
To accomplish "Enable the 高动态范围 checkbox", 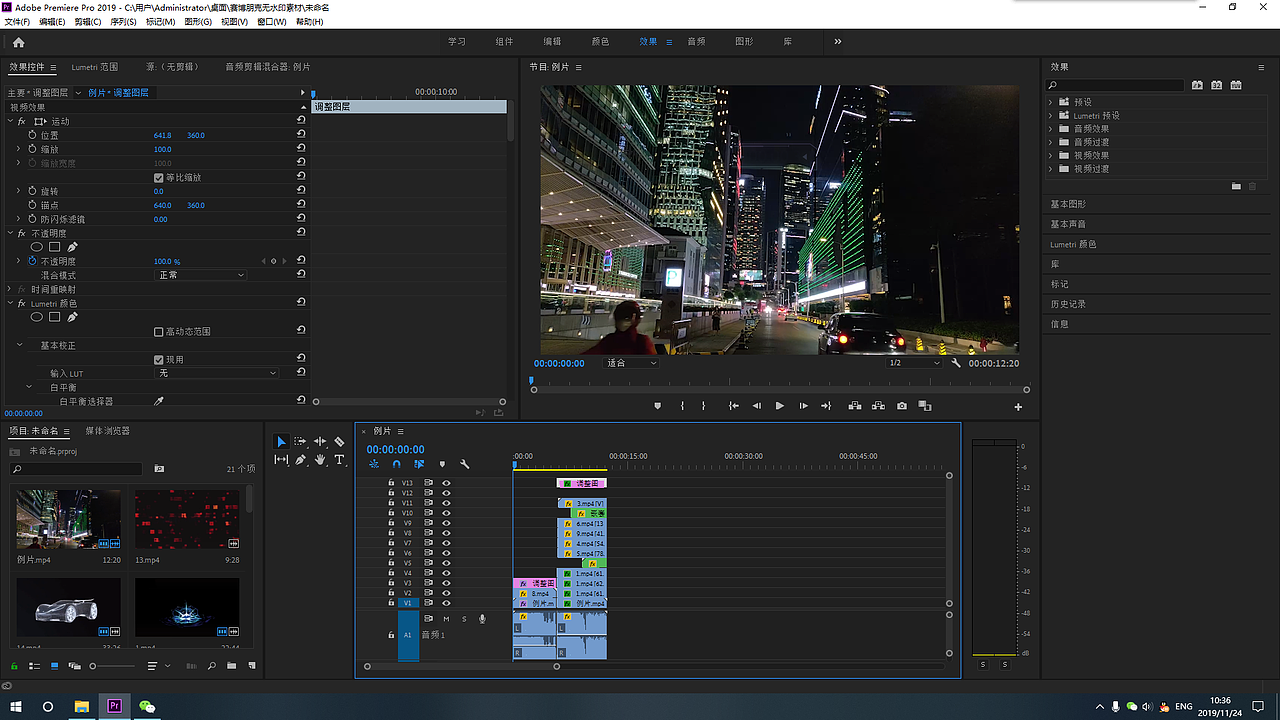I will 158,331.
